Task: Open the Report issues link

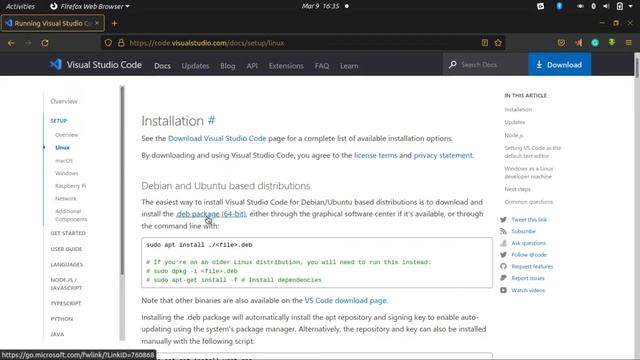Action: click(528, 278)
